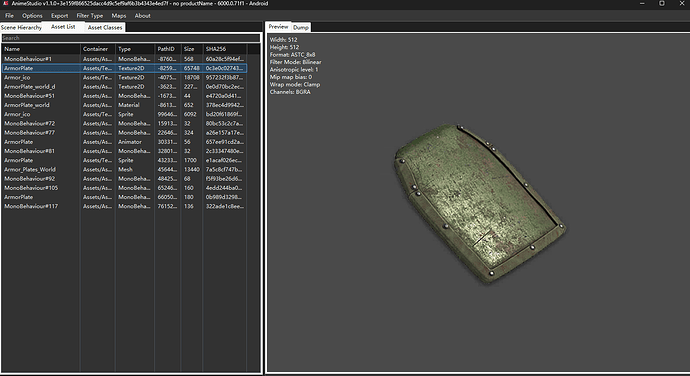
Task: Minimize the AnimeStudio window
Action: (642, 4)
